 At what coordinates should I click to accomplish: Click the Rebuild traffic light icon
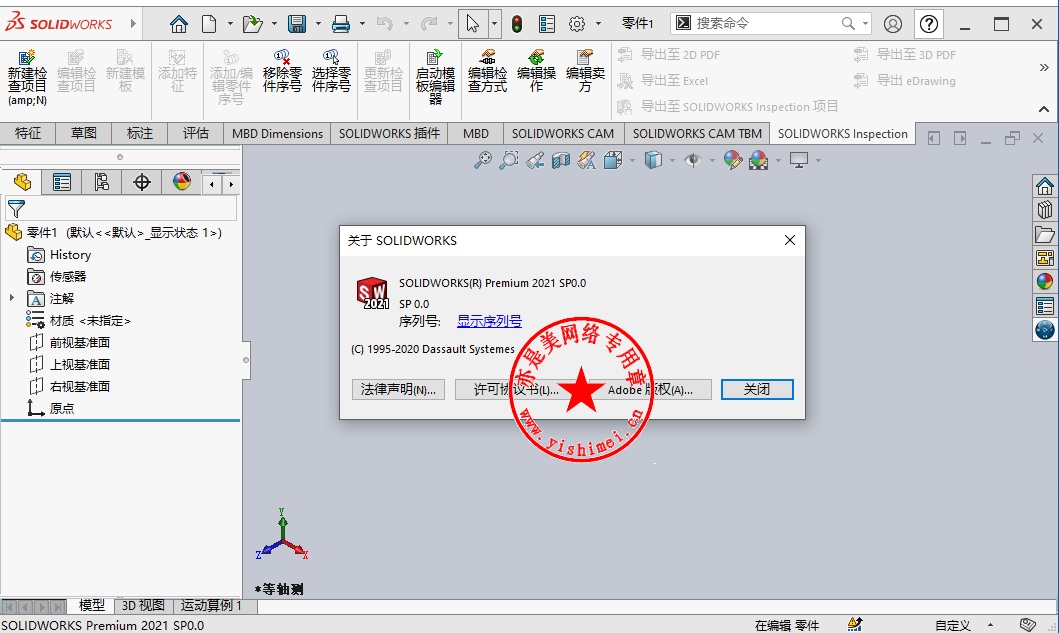tap(517, 24)
